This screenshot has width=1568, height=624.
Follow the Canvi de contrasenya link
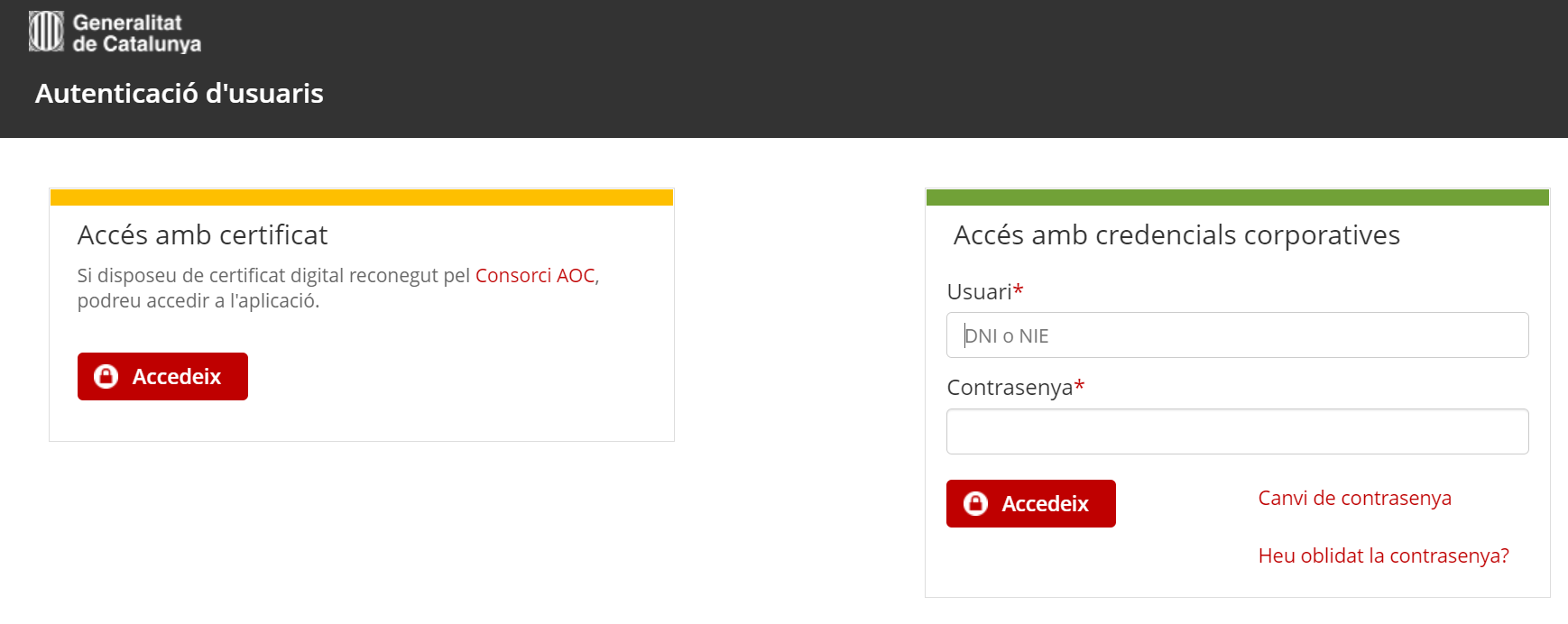(1354, 499)
